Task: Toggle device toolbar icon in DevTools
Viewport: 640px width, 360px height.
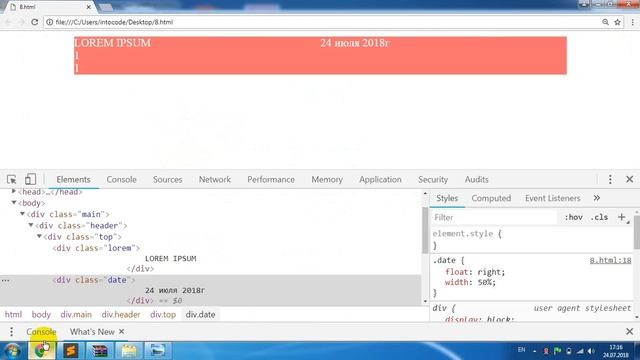Action: (x=30, y=179)
